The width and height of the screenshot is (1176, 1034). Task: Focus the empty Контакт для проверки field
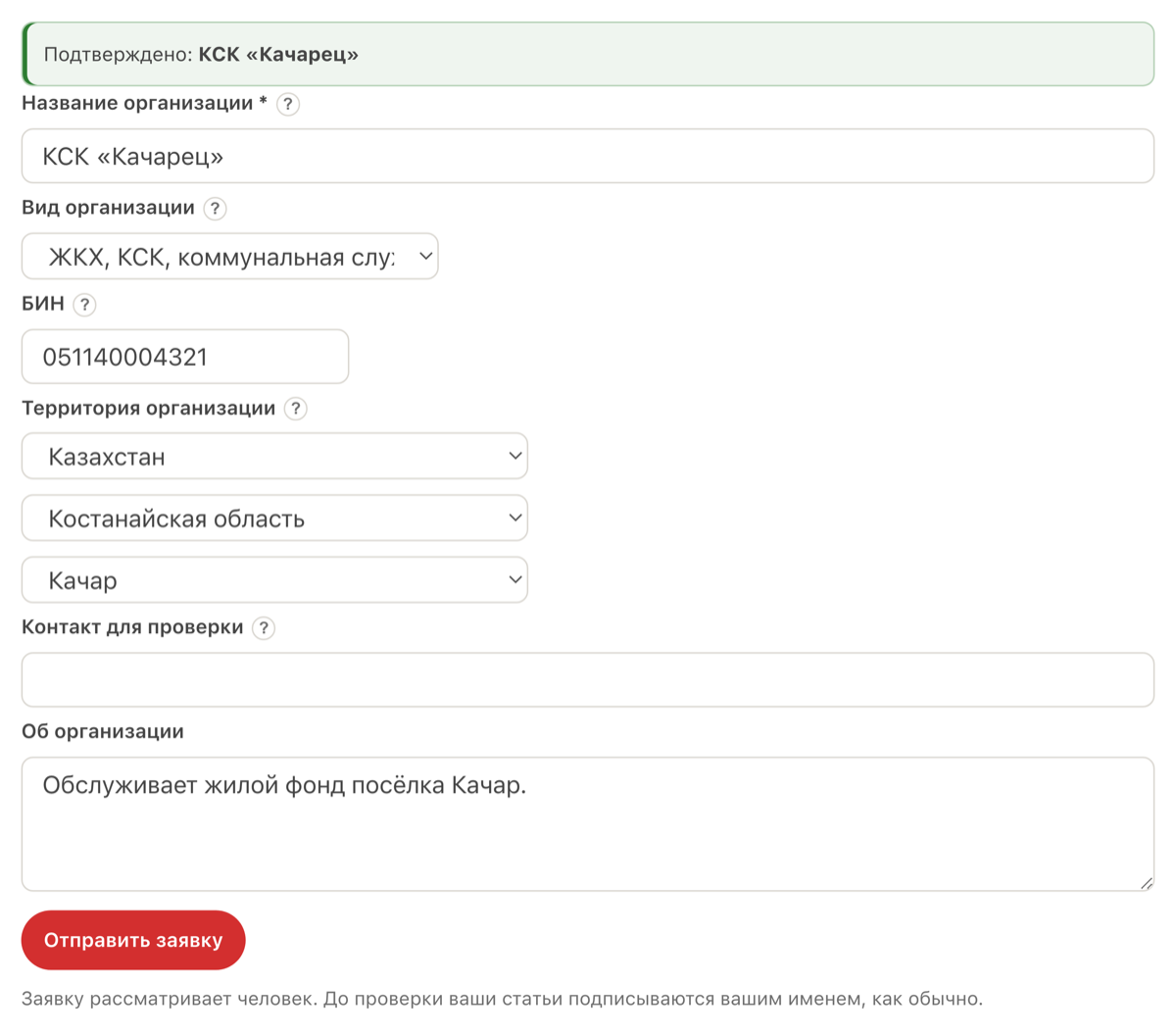click(x=588, y=680)
